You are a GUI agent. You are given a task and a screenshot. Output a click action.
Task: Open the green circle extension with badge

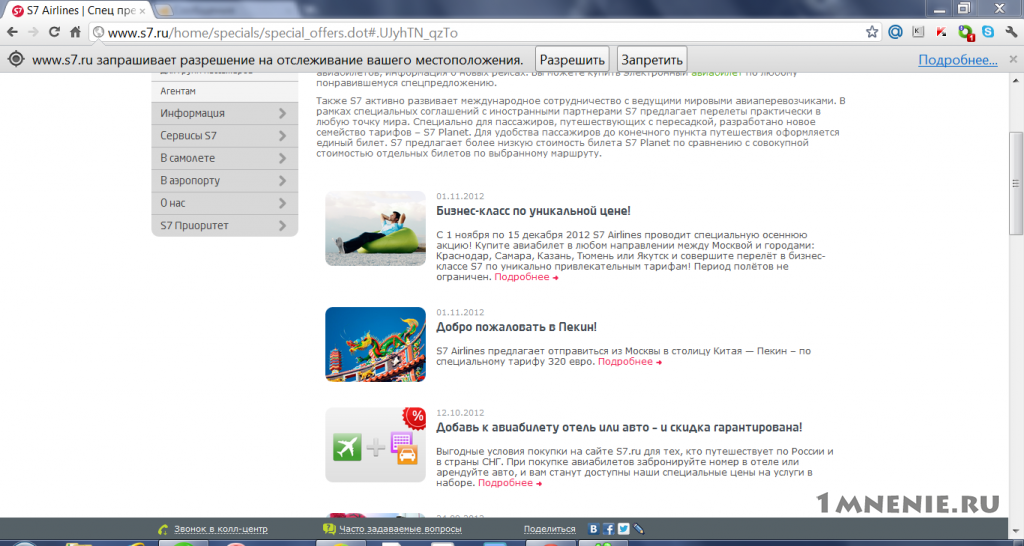[965, 33]
